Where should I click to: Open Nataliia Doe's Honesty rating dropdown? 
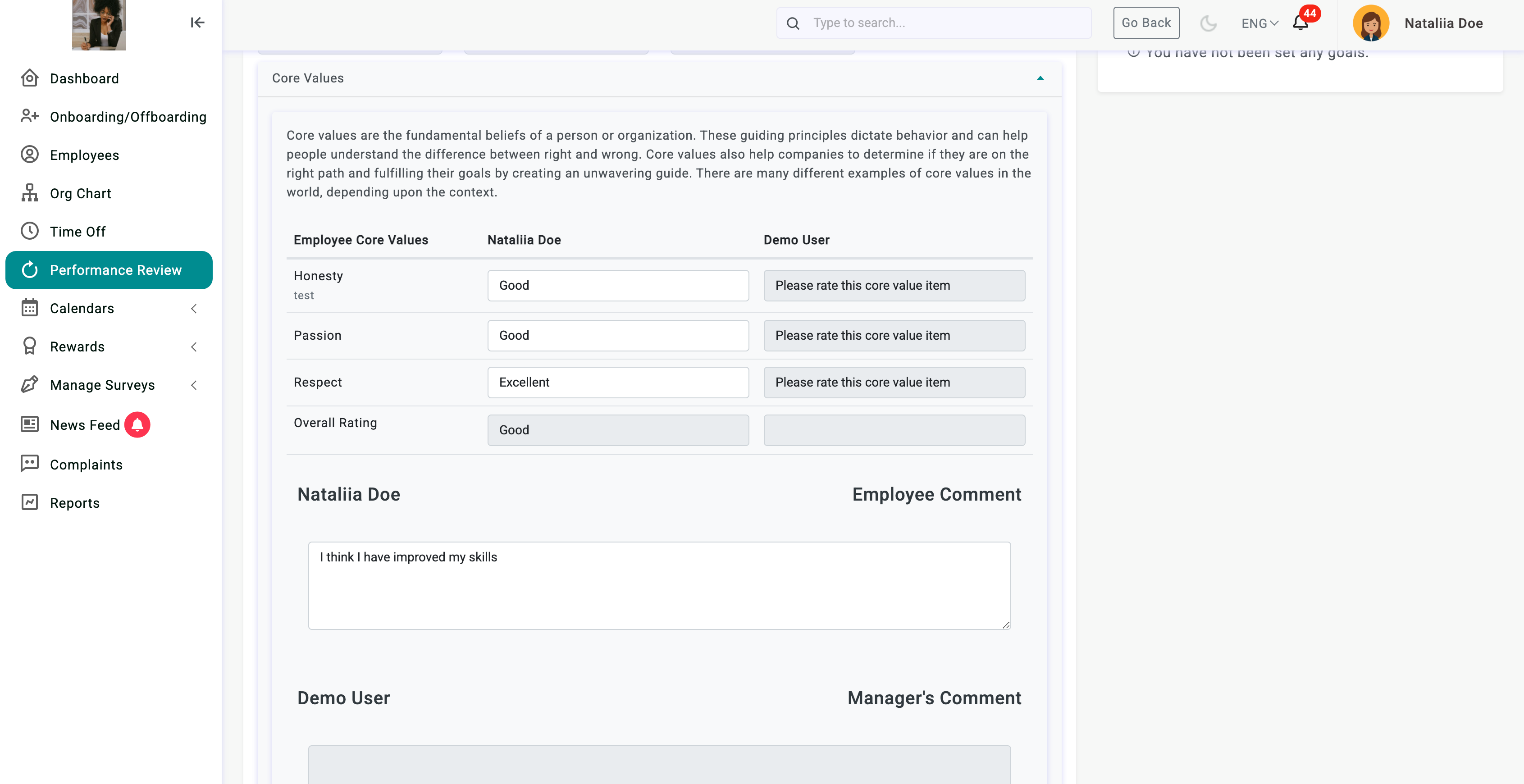tap(618, 285)
